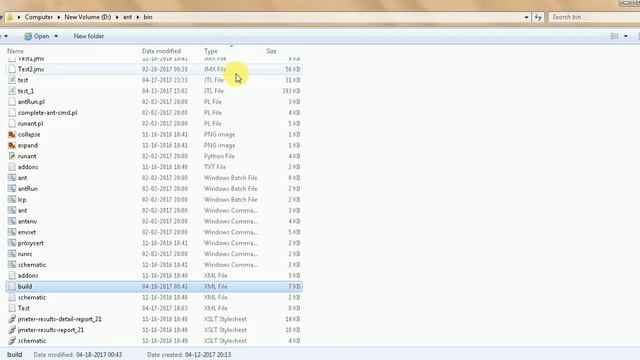Viewport: 640px width, 360px height.
Task: Click the addons TXT file icon
Action: point(12,167)
